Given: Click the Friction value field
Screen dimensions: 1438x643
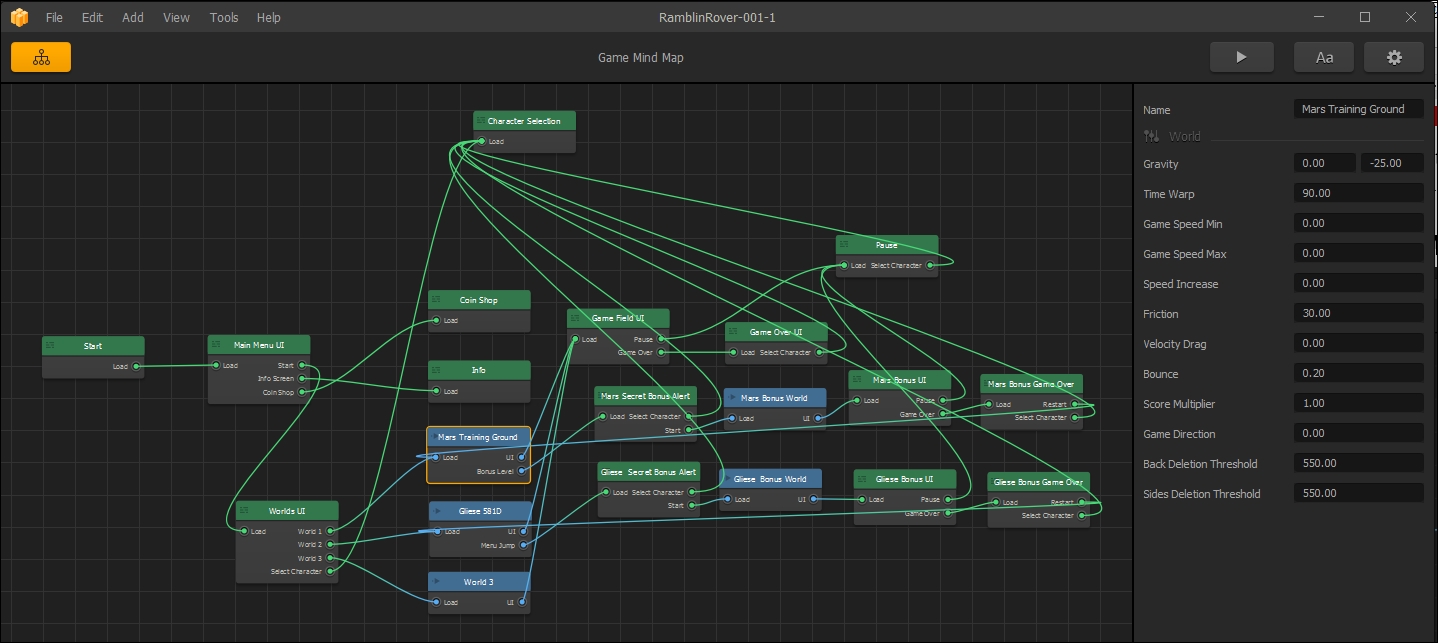Looking at the screenshot, I should [x=1357, y=314].
